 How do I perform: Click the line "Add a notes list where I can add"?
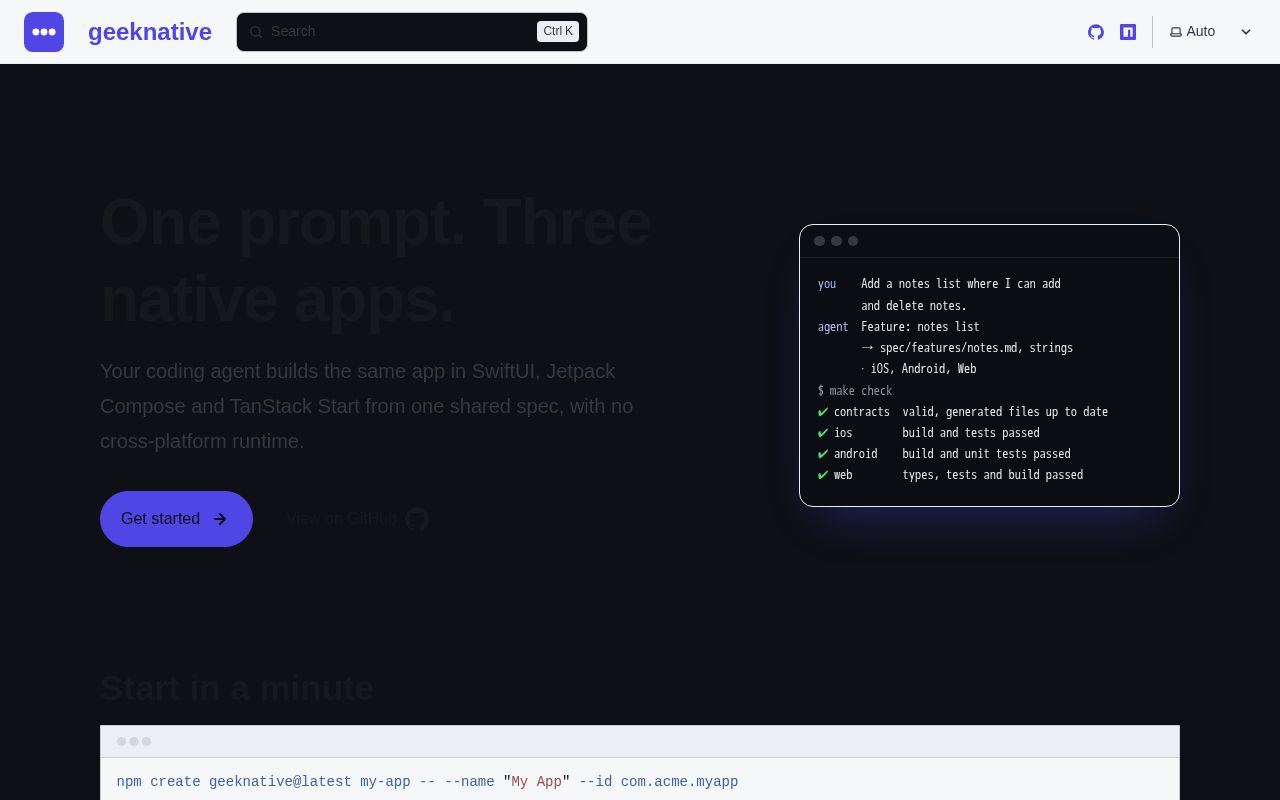[961, 284]
